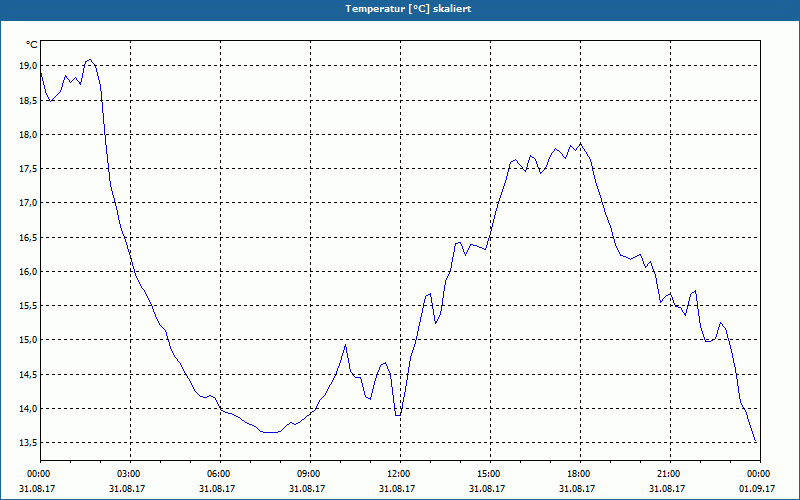Click the 31.08.17 date under 21:00
The width and height of the screenshot is (800, 500).
pos(667,488)
